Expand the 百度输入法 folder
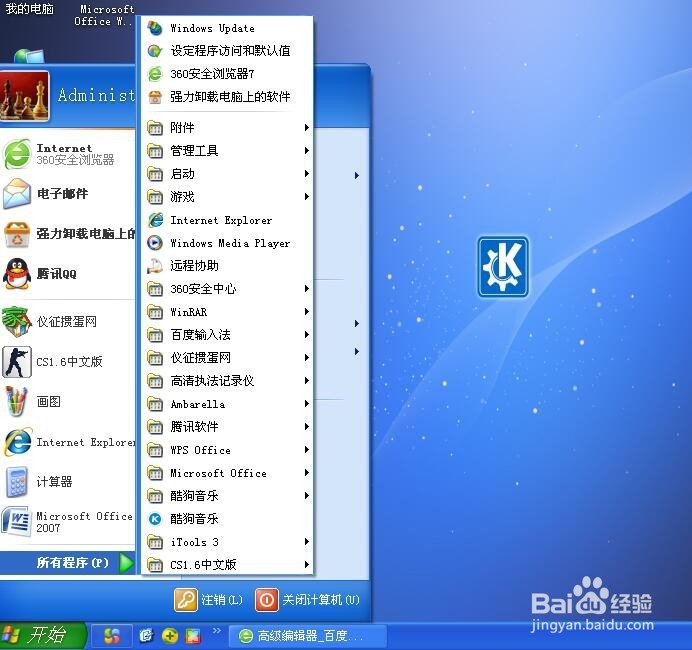692x650 pixels. 227,334
